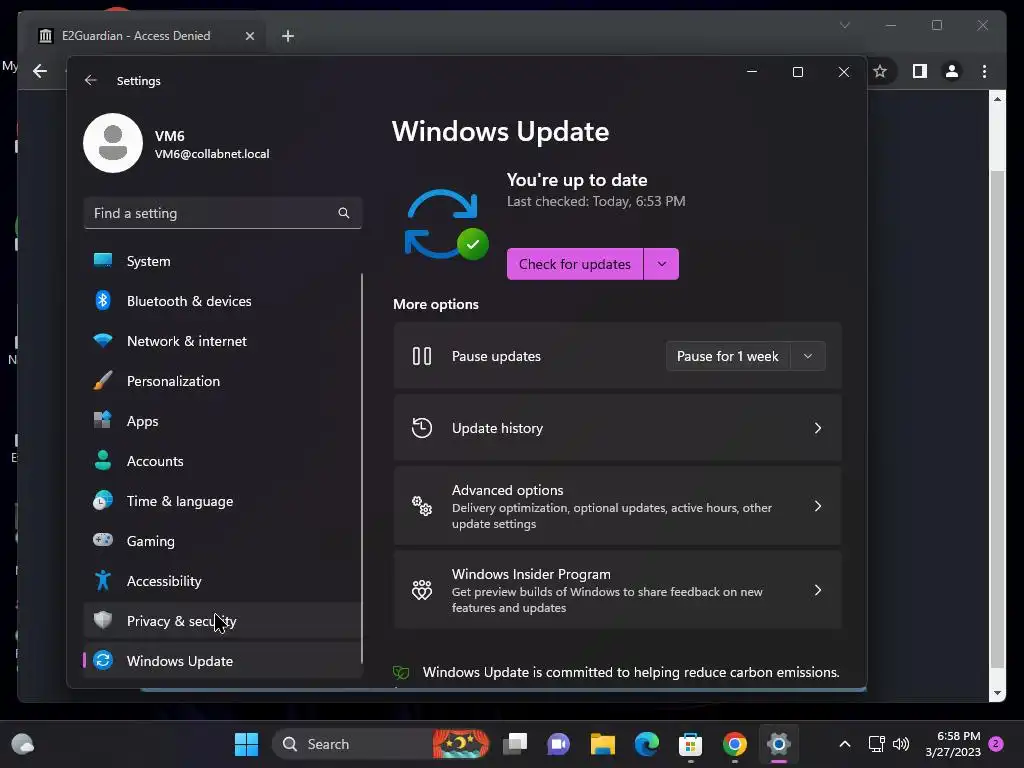Click the System monitor icon

103,260
